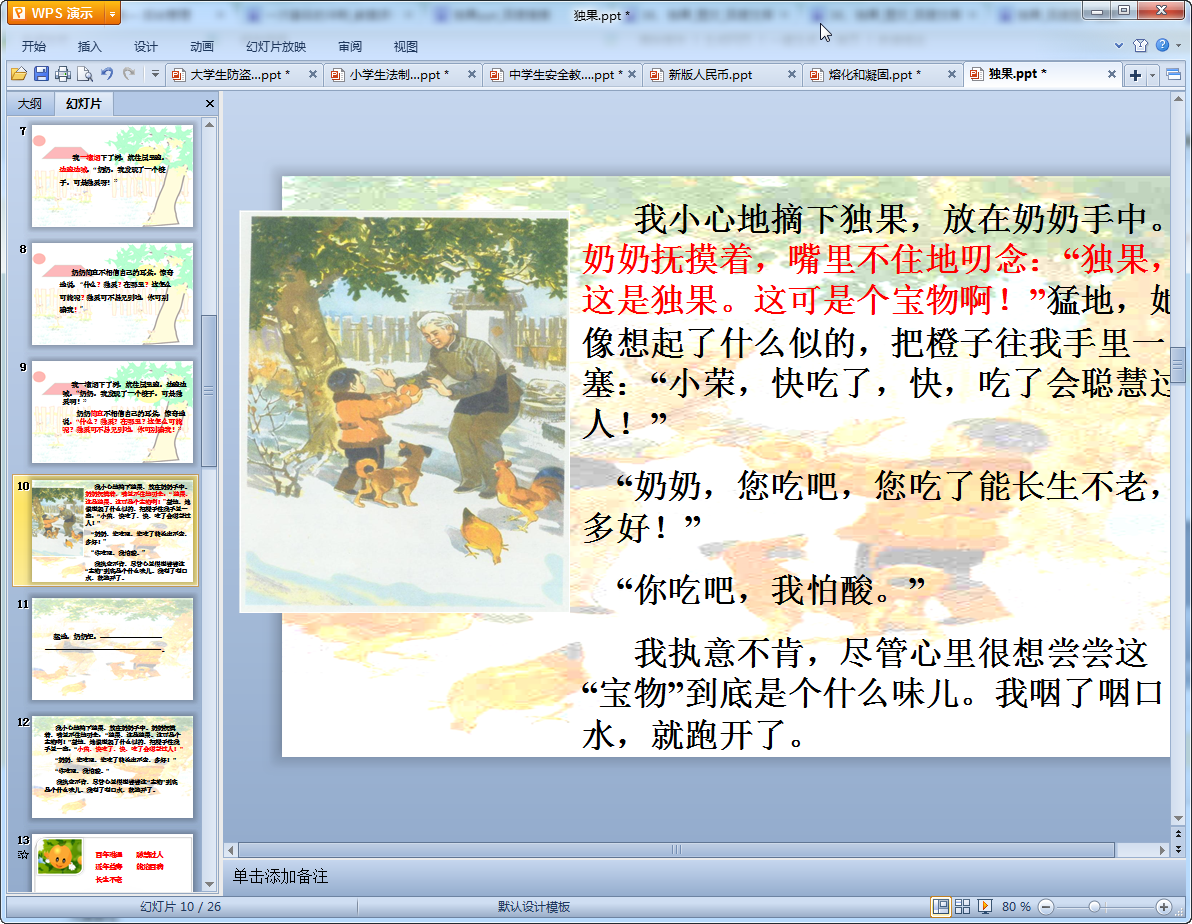Click the ribbon collapse chevron icon
This screenshot has width=1192, height=924.
pyautogui.click(x=1118, y=46)
